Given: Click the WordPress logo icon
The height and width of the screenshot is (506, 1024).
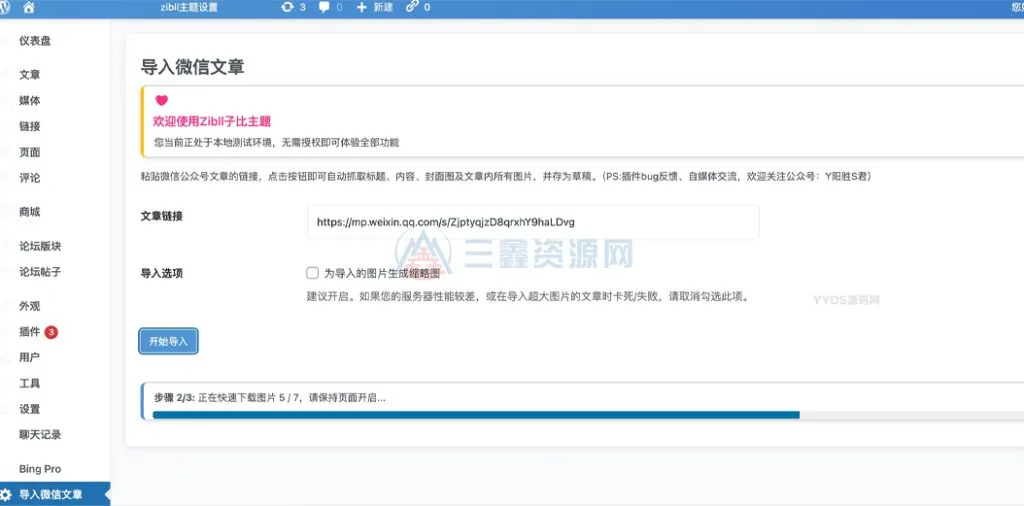Looking at the screenshot, I should click(x=4, y=7).
